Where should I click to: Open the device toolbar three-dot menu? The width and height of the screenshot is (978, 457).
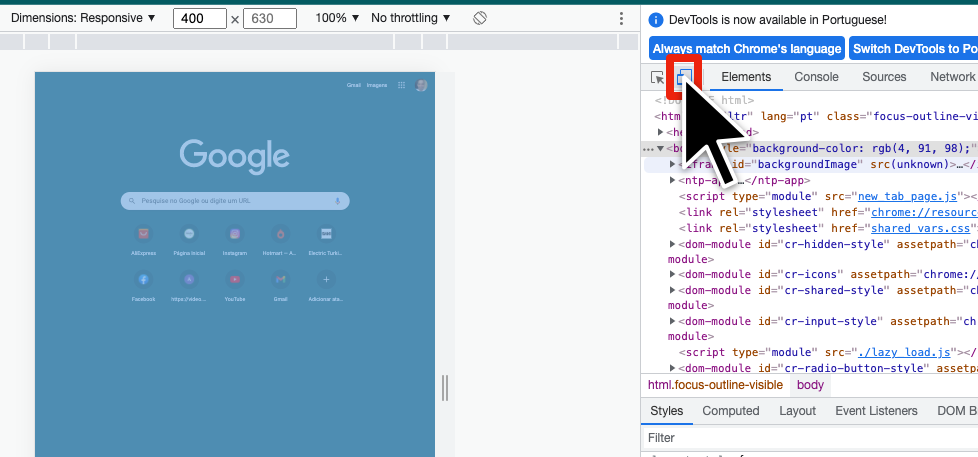(x=621, y=18)
